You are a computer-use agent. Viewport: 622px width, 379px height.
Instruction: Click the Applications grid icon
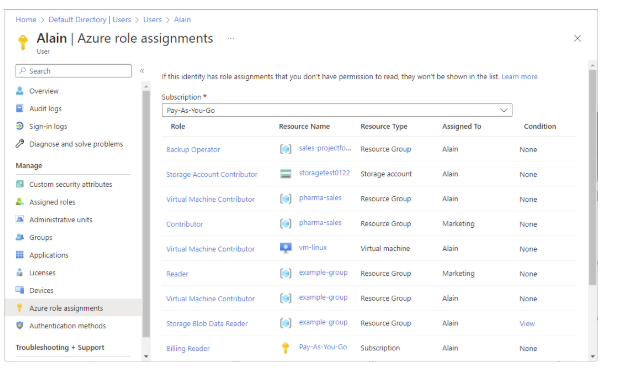[x=19, y=255]
